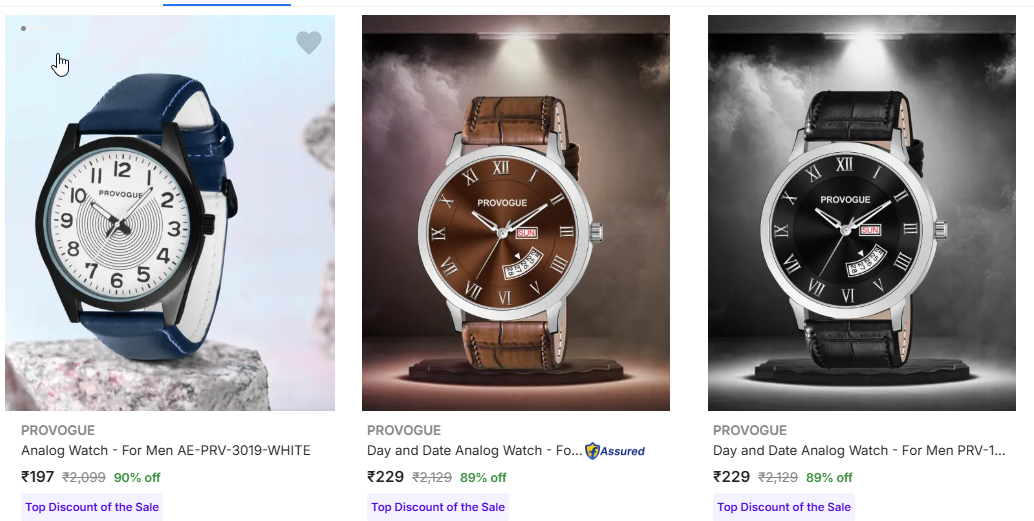Open the brown leather strap watch image

click(x=515, y=220)
